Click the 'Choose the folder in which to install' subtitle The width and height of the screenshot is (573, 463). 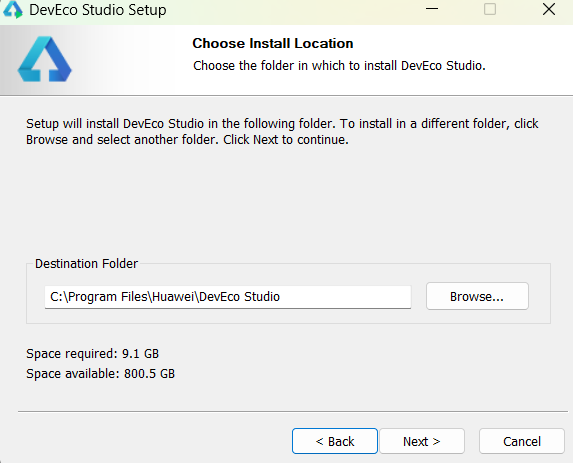[339, 66]
